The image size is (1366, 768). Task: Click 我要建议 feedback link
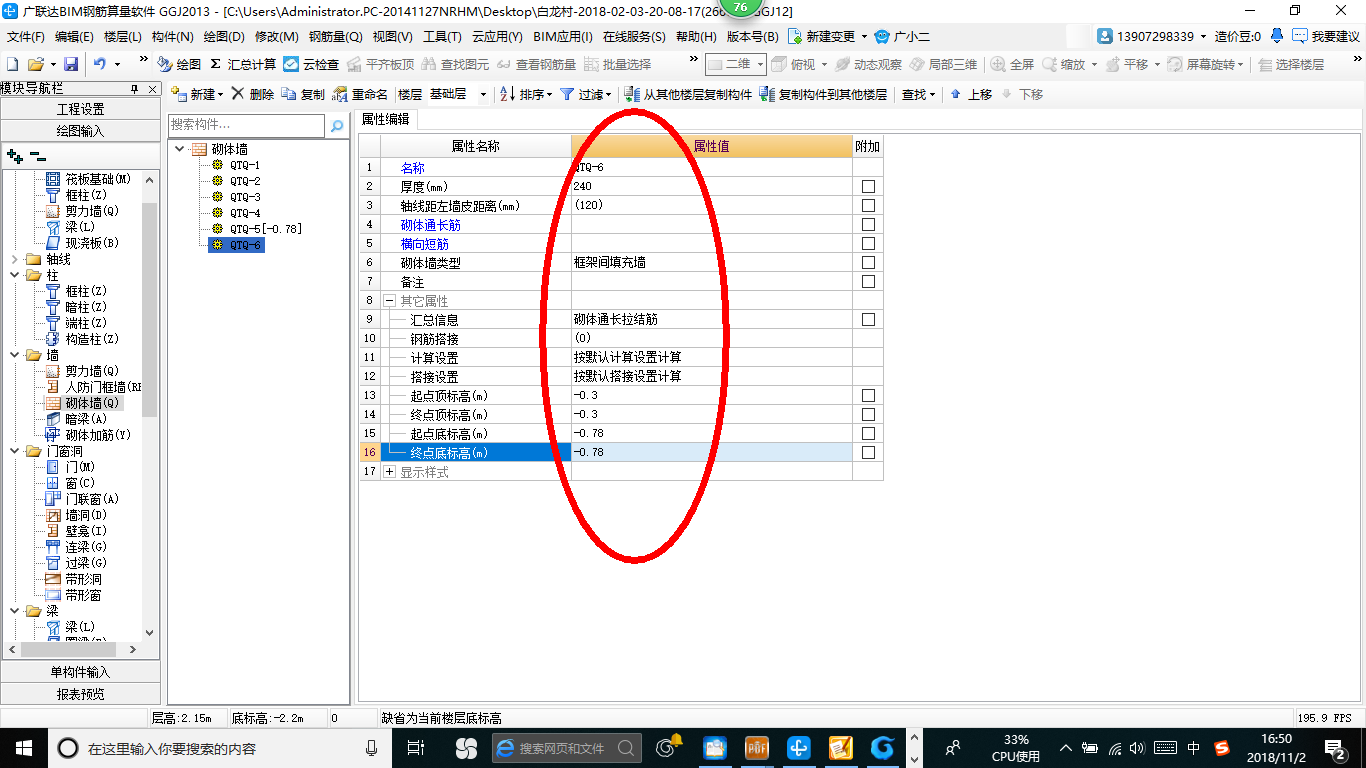point(1326,36)
